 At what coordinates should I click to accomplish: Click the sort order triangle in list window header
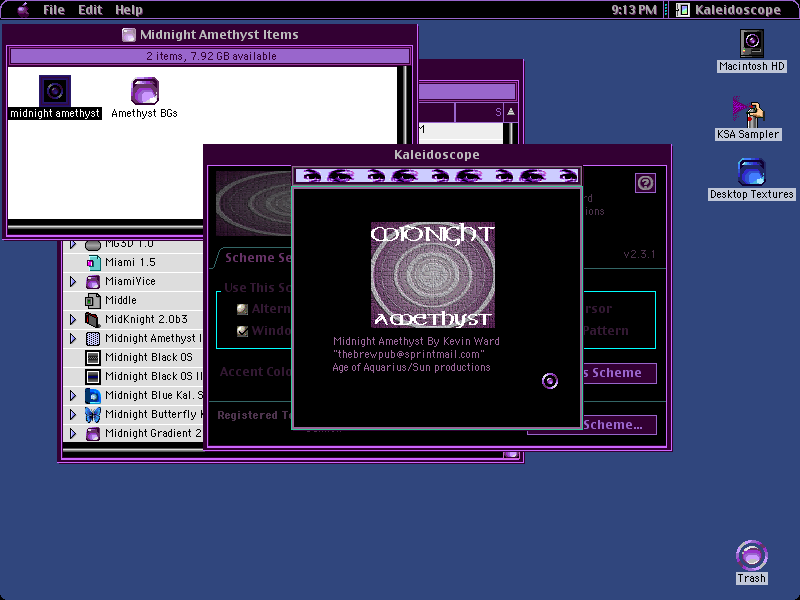(511, 112)
